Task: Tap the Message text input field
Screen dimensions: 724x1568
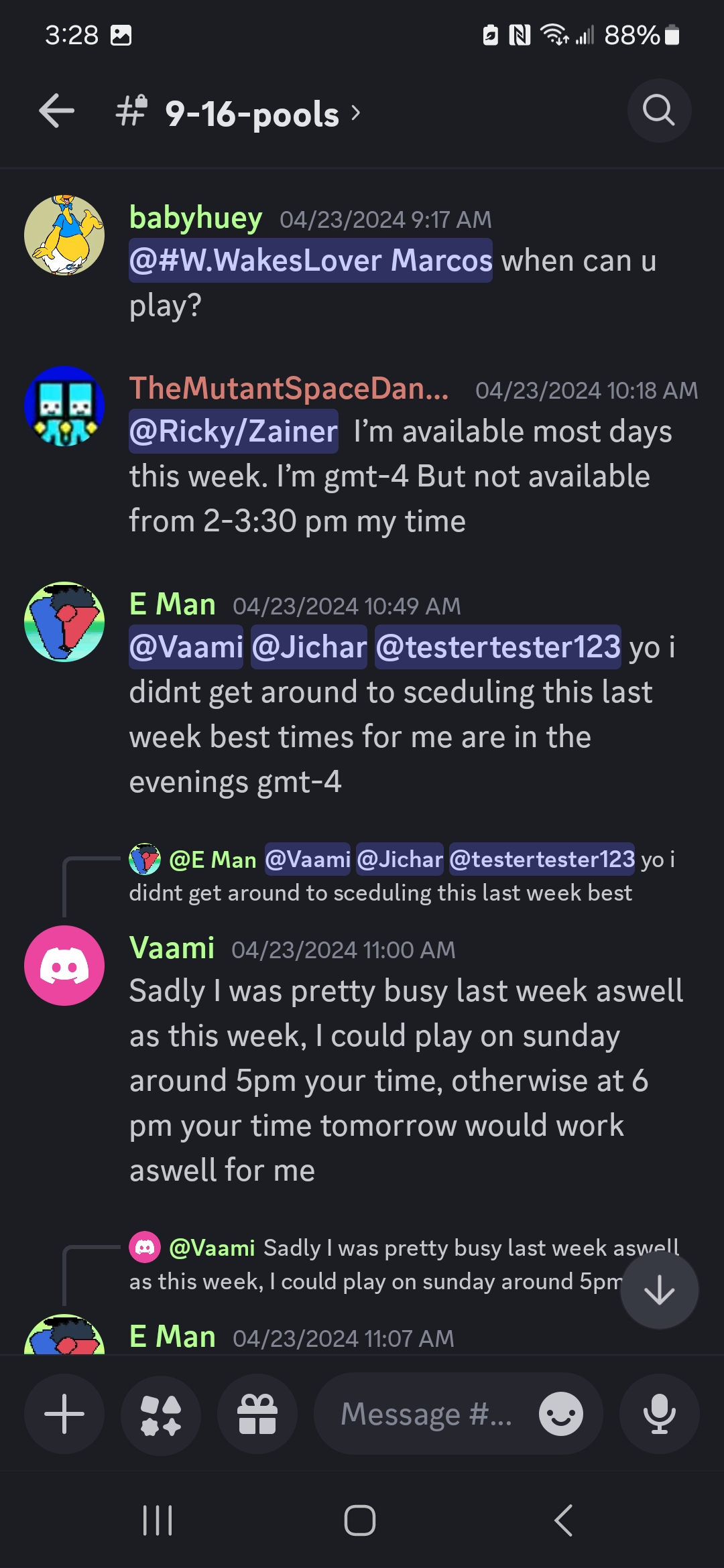Action: pyautogui.click(x=426, y=1414)
